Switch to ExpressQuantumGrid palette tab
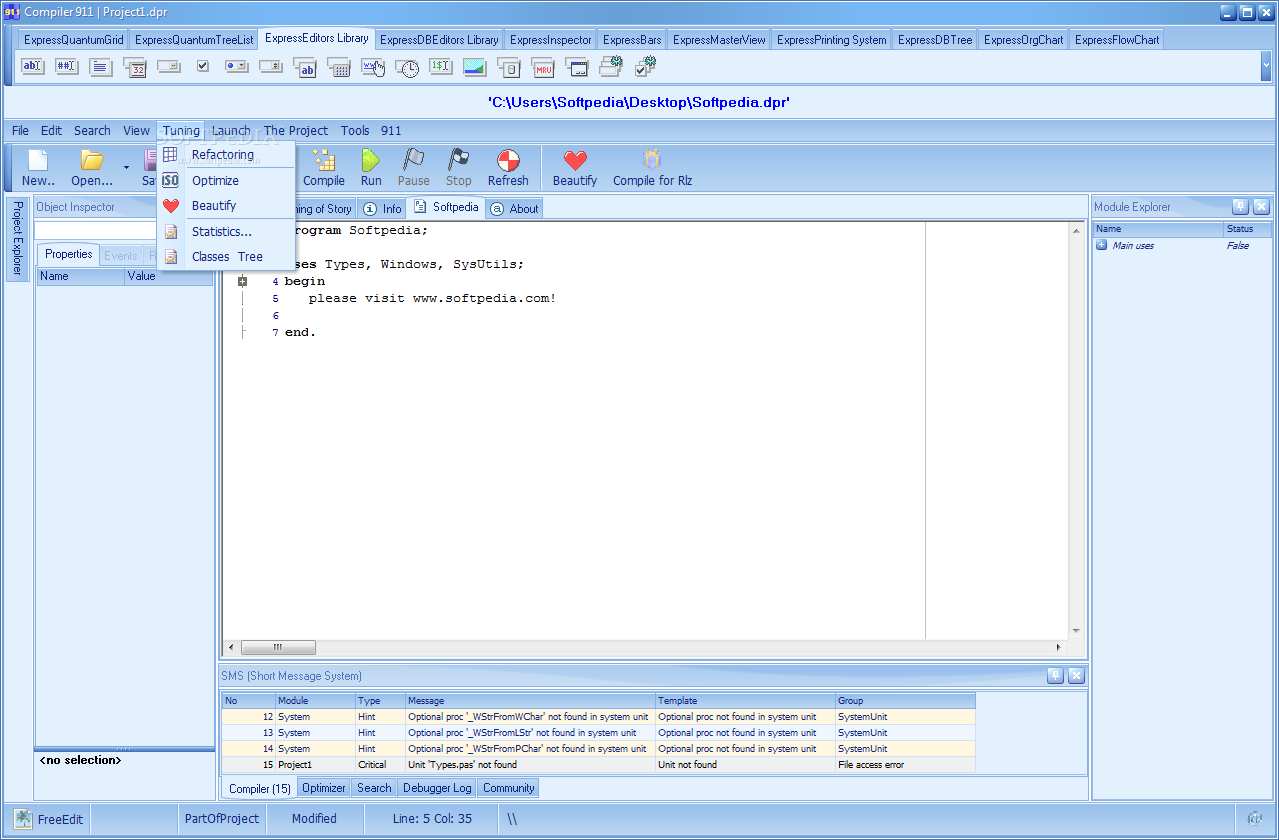Viewport: 1279px width, 840px height. [x=73, y=40]
